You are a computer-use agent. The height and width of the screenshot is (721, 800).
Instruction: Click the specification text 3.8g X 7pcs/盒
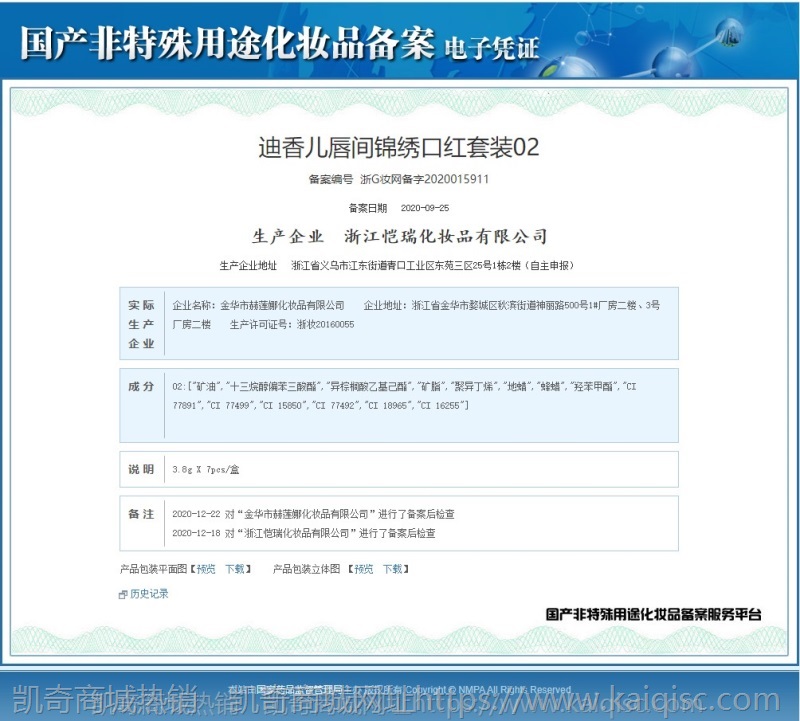206,469
